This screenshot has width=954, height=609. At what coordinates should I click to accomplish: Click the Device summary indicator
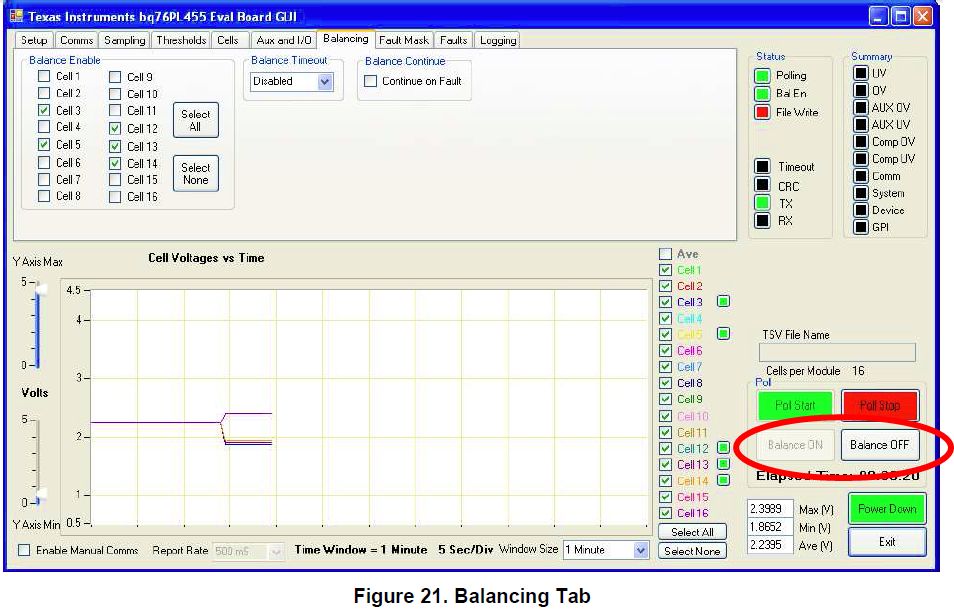860,210
